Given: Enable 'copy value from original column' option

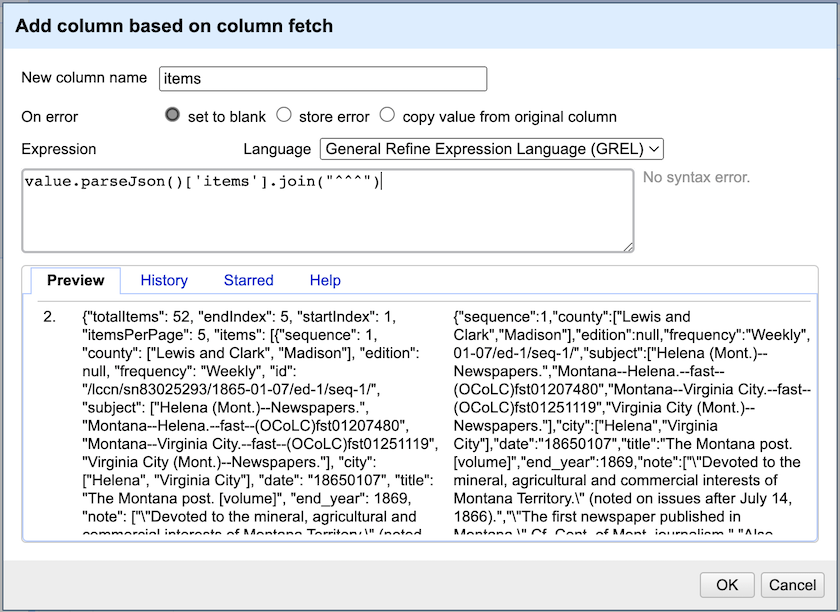Looking at the screenshot, I should tap(387, 115).
